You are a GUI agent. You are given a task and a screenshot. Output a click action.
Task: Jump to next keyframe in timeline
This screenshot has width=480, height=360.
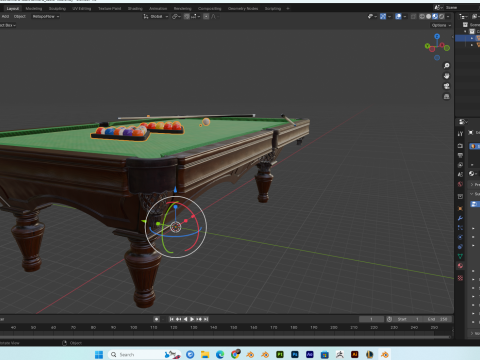tap(199, 319)
